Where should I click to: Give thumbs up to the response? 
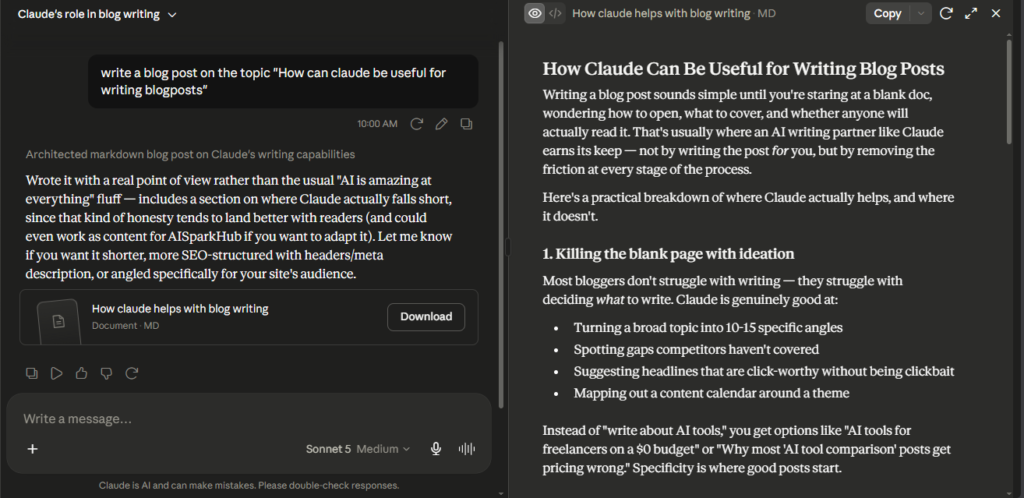coord(82,373)
